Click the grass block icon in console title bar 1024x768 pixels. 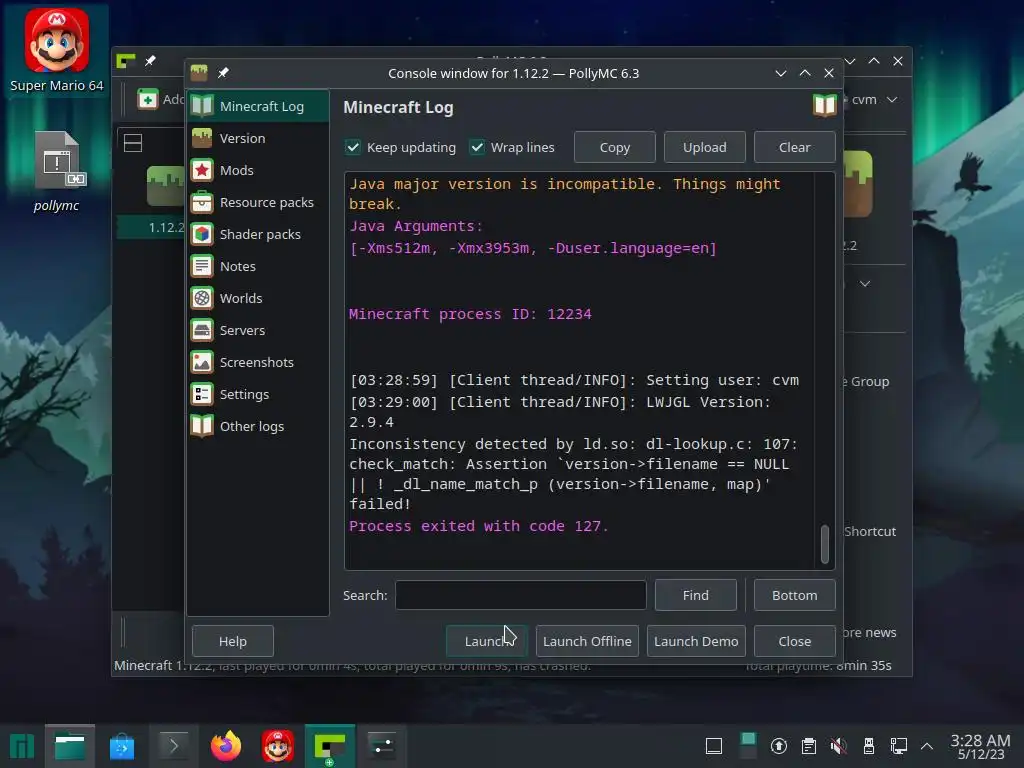pos(199,72)
